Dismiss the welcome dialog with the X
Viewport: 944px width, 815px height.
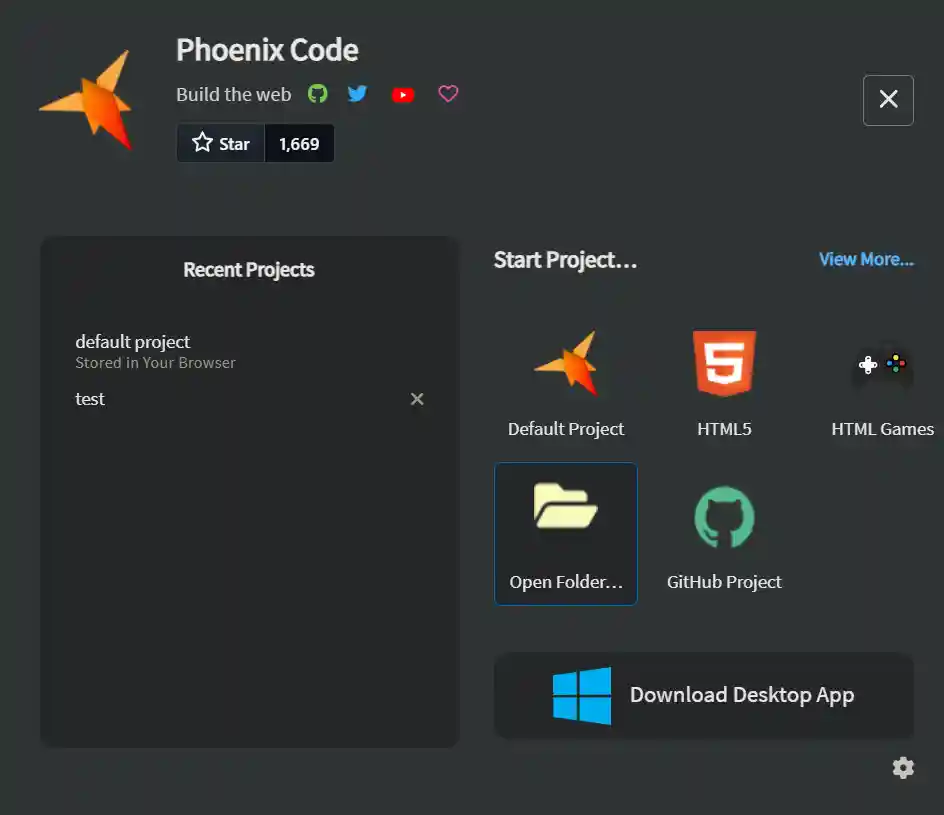888,100
